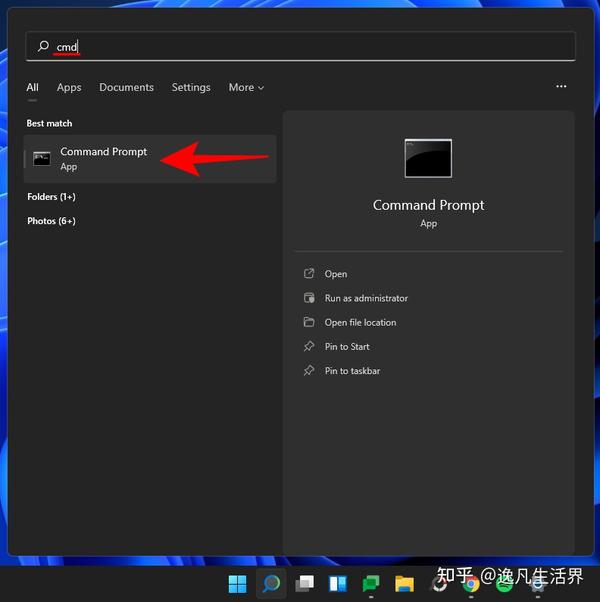This screenshot has height=602, width=600.
Task: Click the search box containing cmd
Action: (300, 46)
